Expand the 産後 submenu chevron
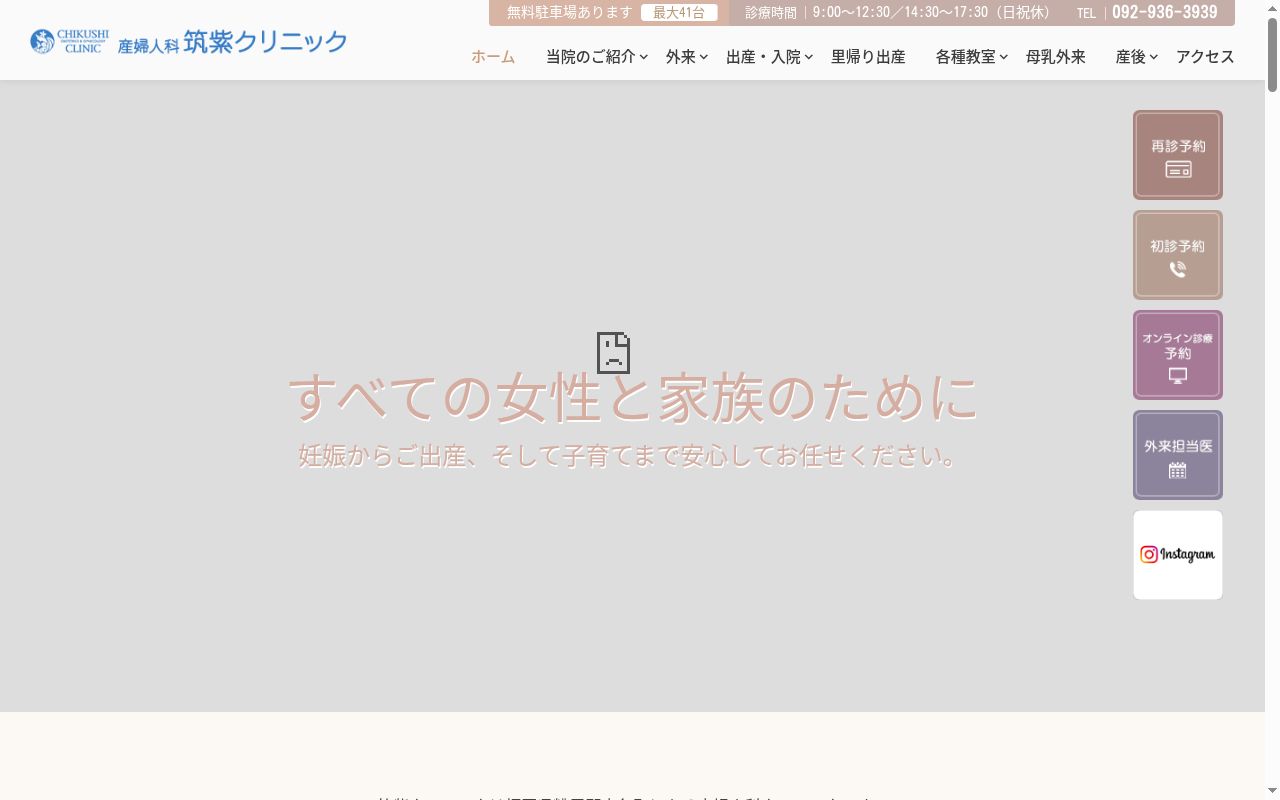Viewport: 1280px width, 800px height. pyautogui.click(x=1154, y=57)
